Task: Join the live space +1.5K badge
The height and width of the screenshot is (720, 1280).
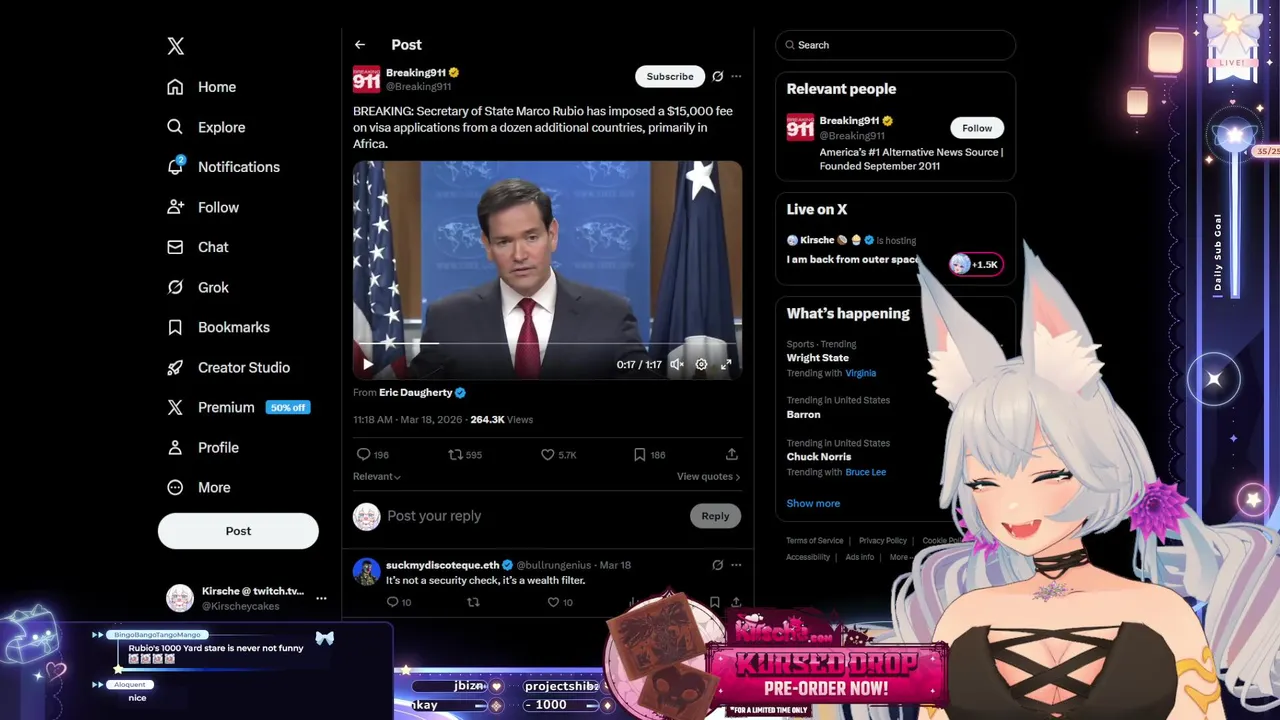Action: [975, 264]
